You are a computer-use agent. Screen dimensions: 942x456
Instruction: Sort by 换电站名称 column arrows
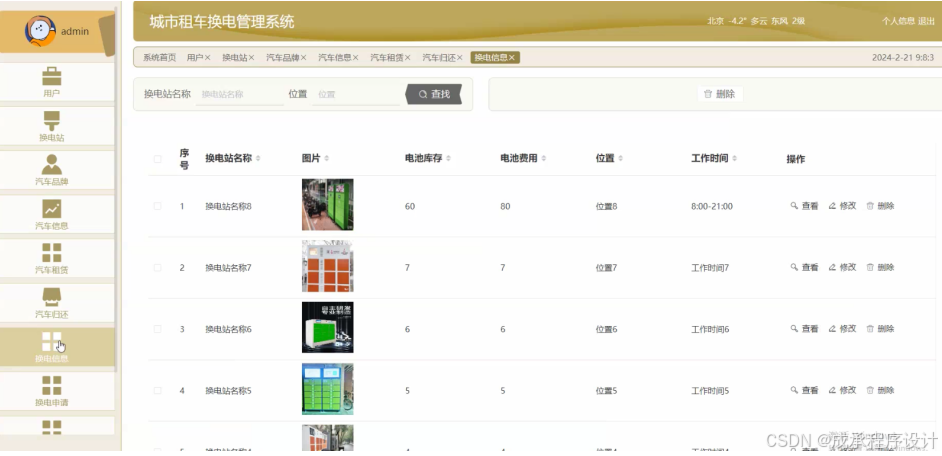(x=258, y=159)
